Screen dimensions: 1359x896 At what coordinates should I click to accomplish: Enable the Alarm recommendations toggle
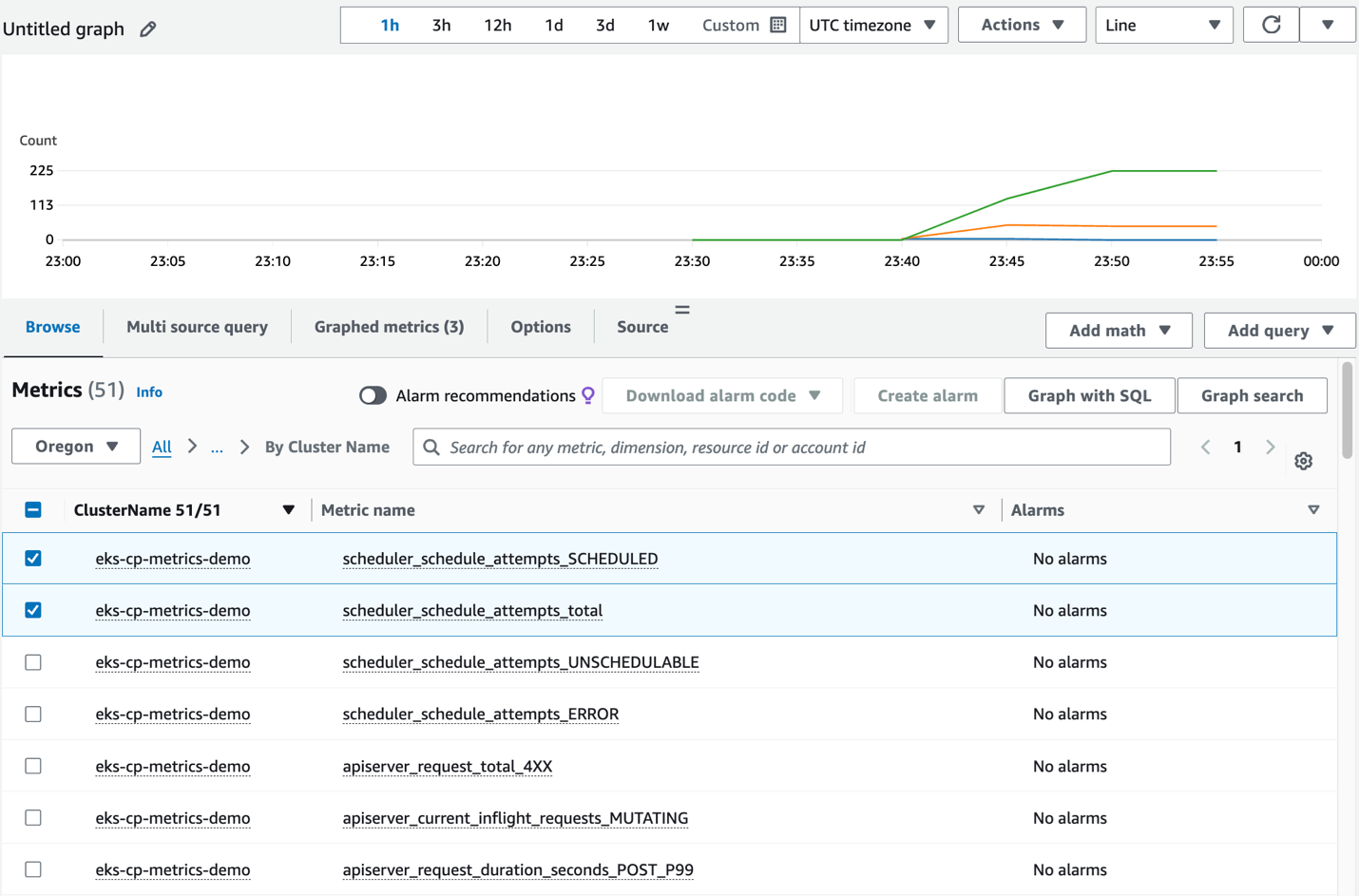373,395
